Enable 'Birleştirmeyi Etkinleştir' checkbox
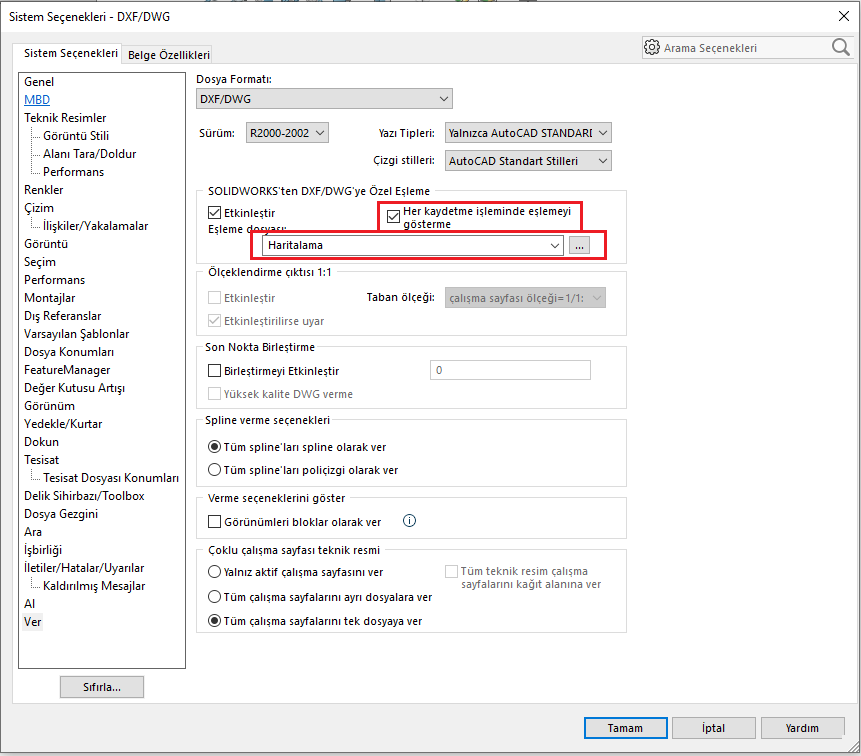The width and height of the screenshot is (861, 756). coord(214,371)
